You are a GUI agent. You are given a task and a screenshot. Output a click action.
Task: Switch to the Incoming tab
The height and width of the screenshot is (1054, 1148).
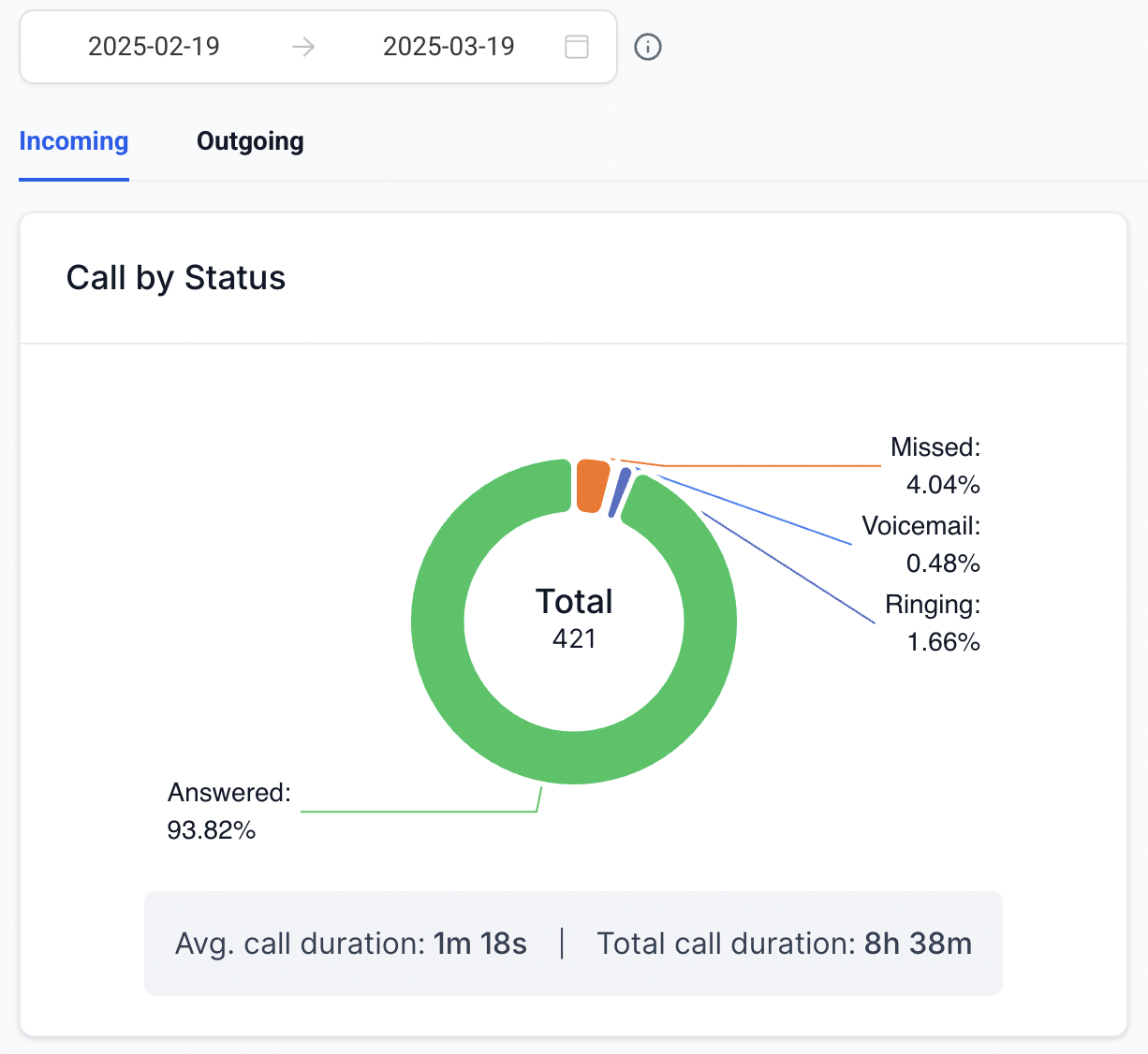point(74,141)
